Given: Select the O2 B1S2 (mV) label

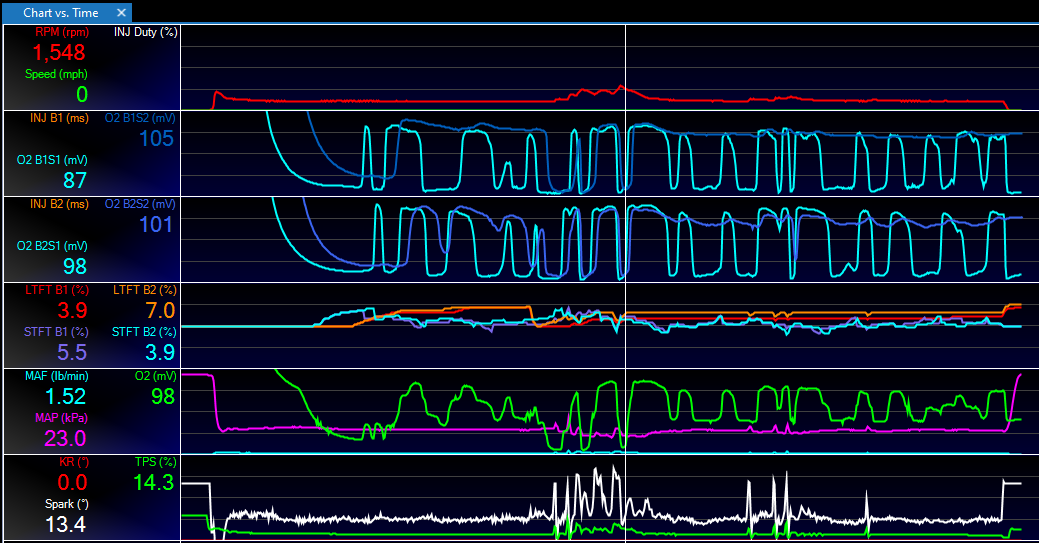Looking at the screenshot, I should tap(140, 118).
